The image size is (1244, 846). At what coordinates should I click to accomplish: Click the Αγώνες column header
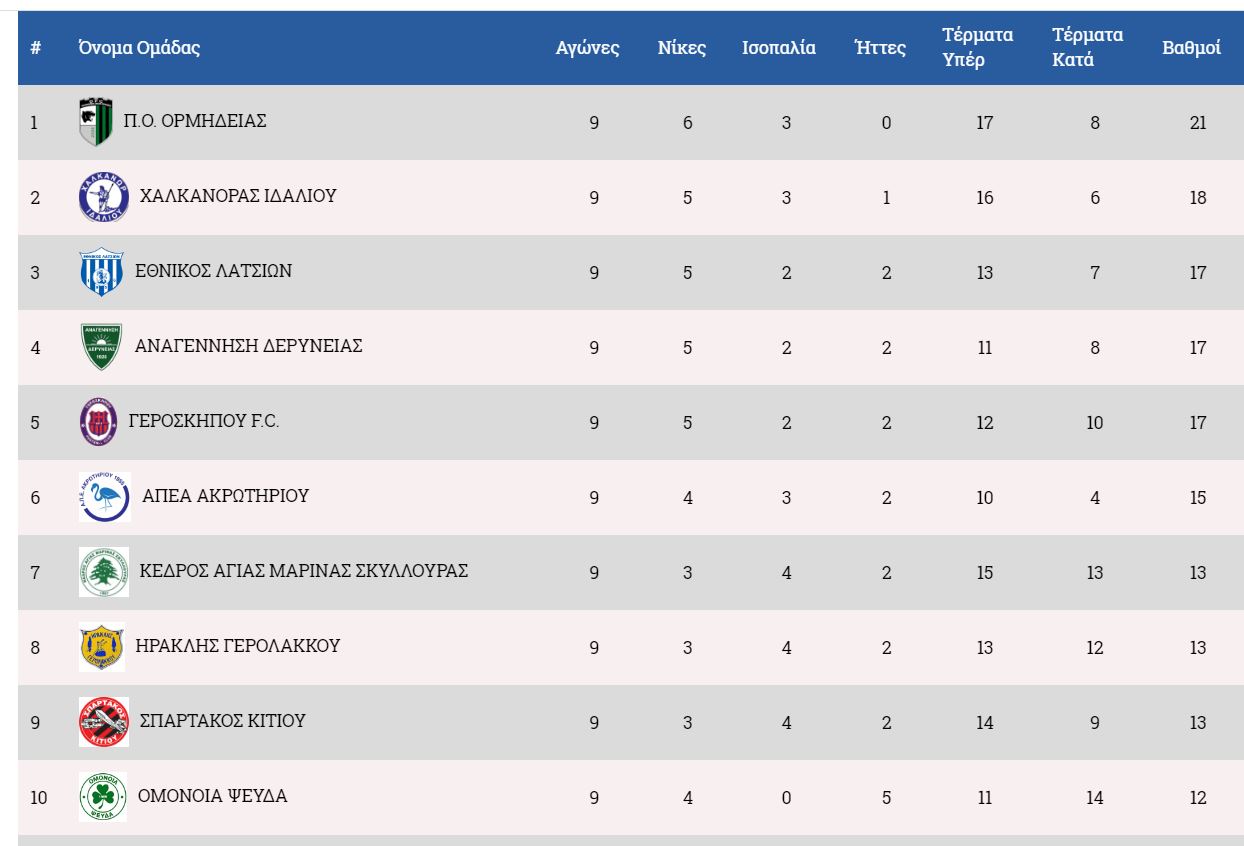coord(588,48)
